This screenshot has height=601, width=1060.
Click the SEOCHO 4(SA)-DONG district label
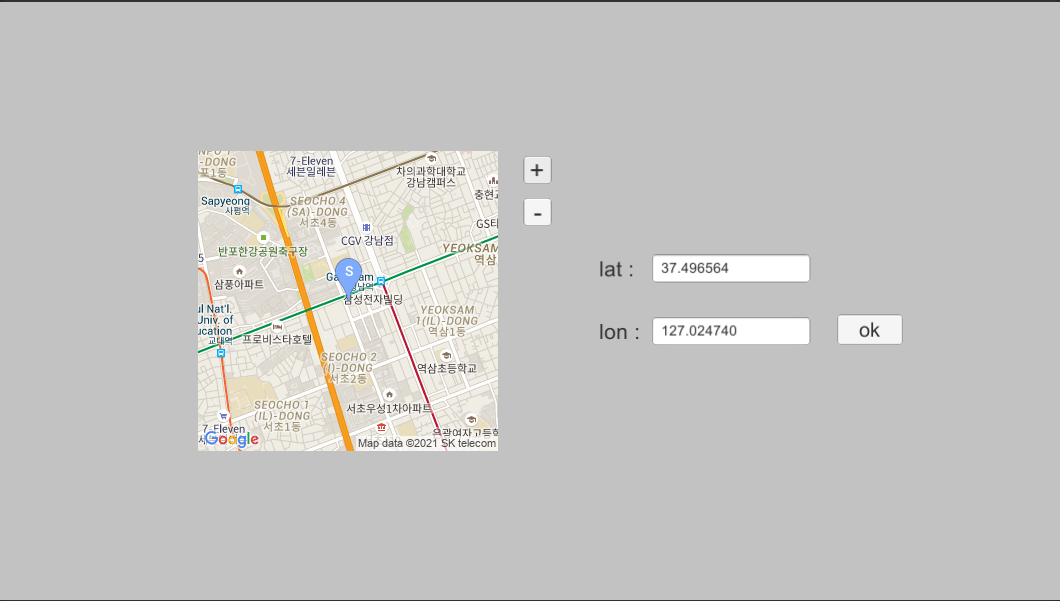(x=318, y=212)
